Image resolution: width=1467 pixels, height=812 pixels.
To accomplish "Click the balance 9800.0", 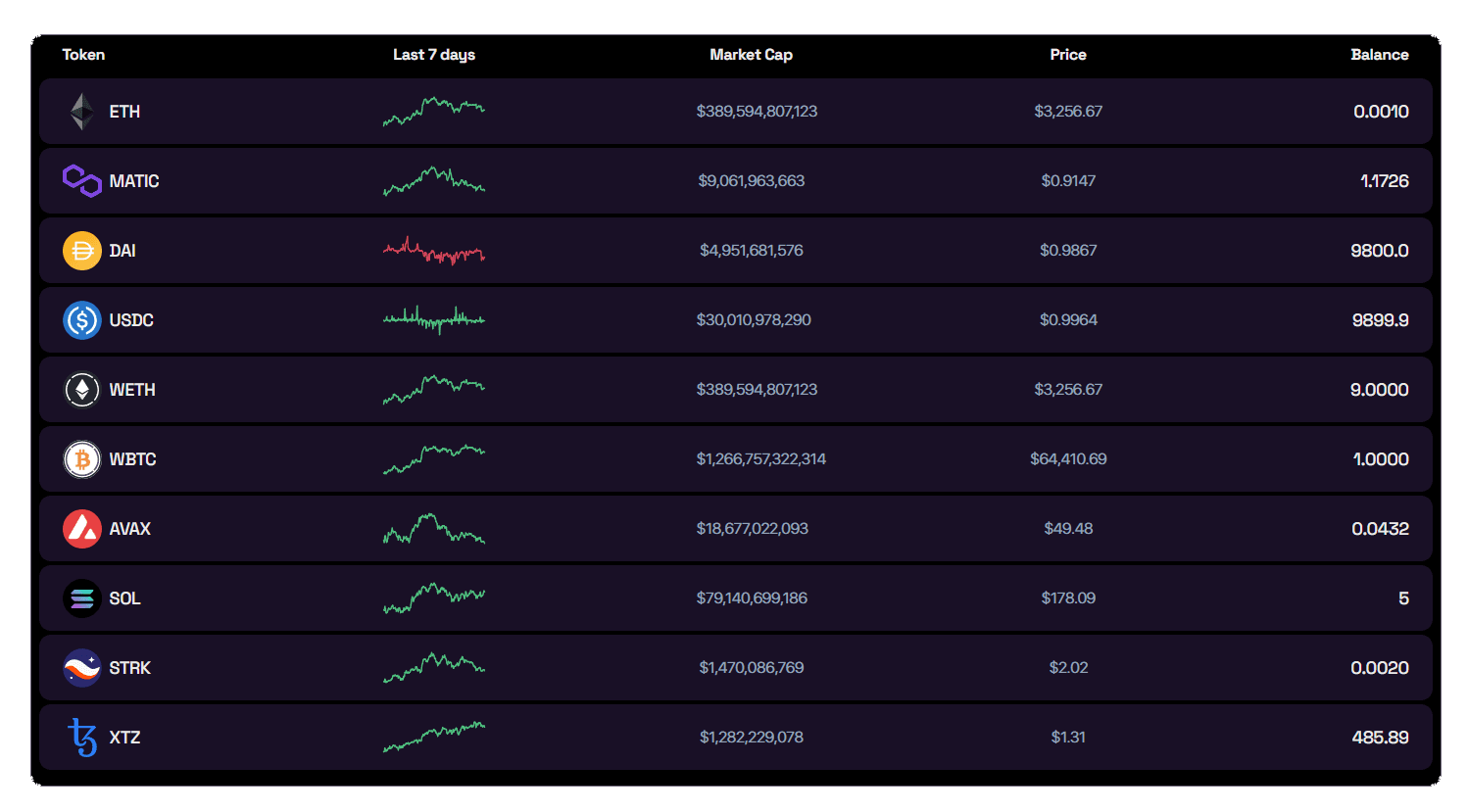I will pos(1380,251).
